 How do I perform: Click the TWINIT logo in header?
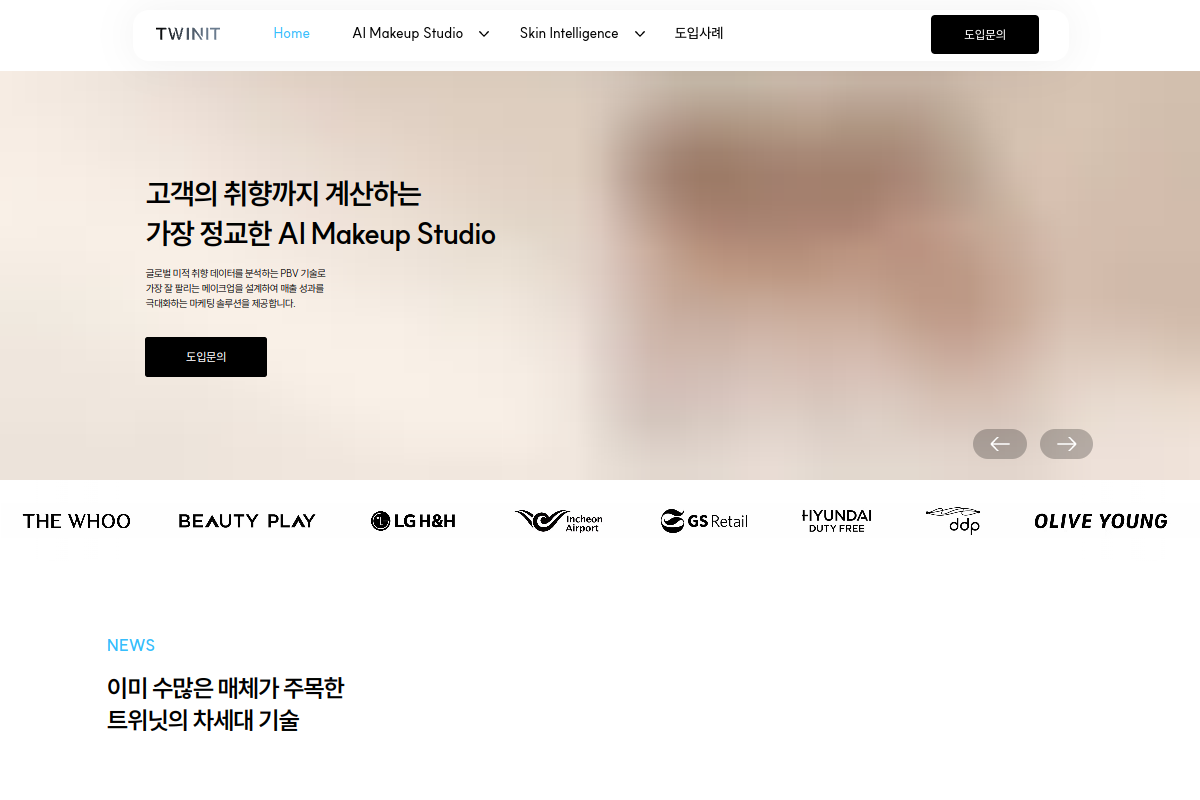click(188, 34)
